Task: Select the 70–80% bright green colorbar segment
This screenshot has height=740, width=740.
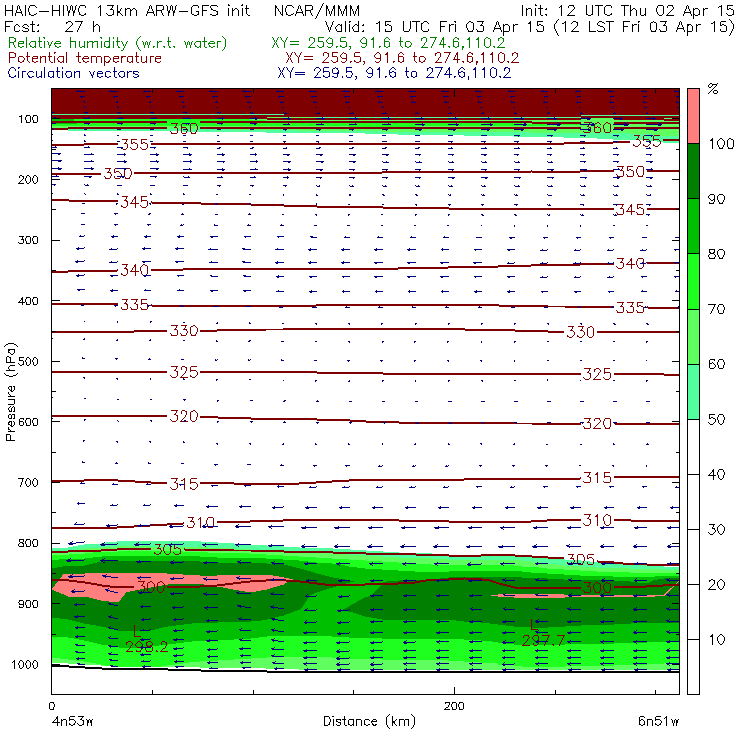Action: tap(693, 281)
